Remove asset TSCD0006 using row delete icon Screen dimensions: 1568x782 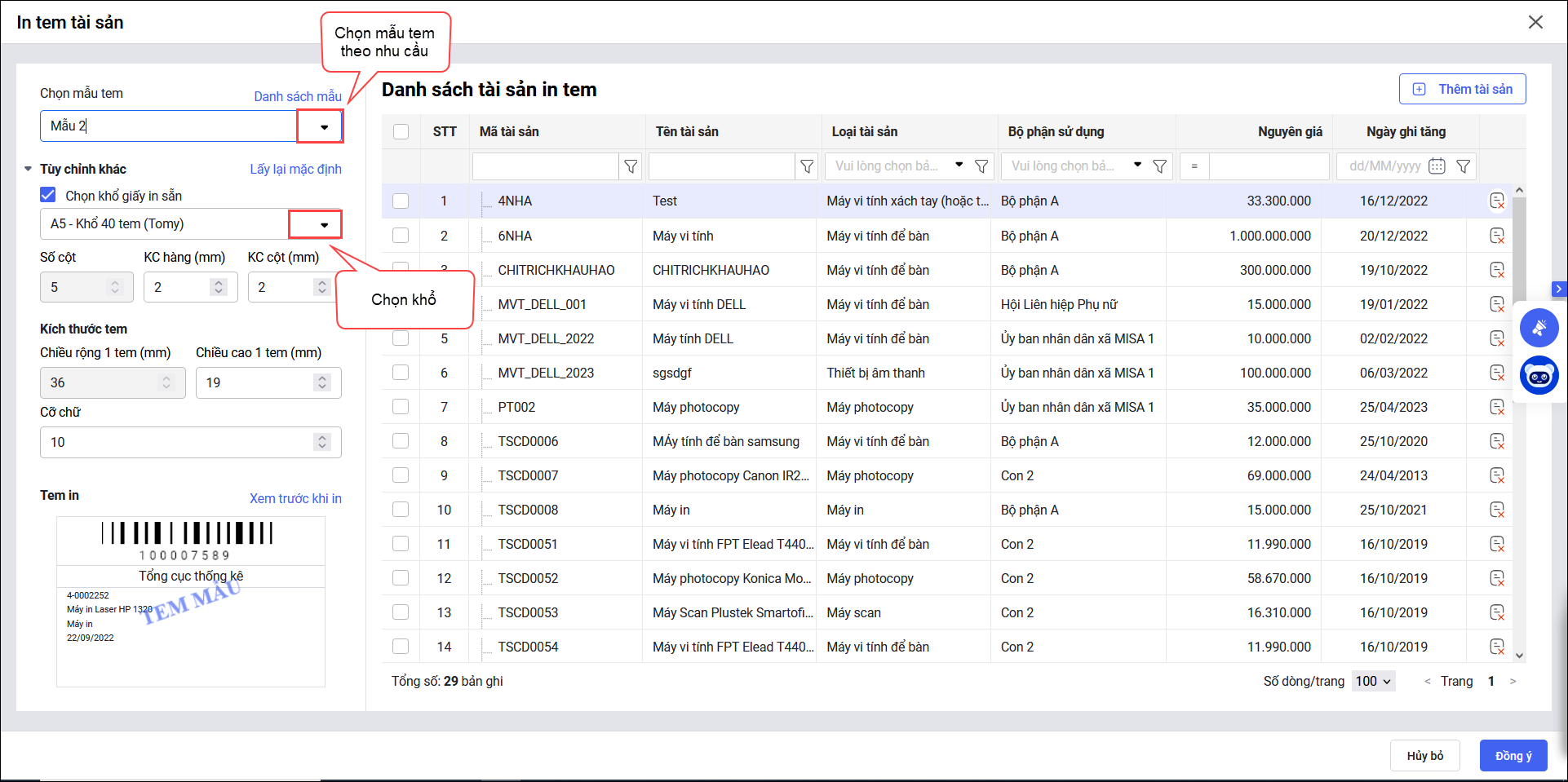click(1496, 441)
